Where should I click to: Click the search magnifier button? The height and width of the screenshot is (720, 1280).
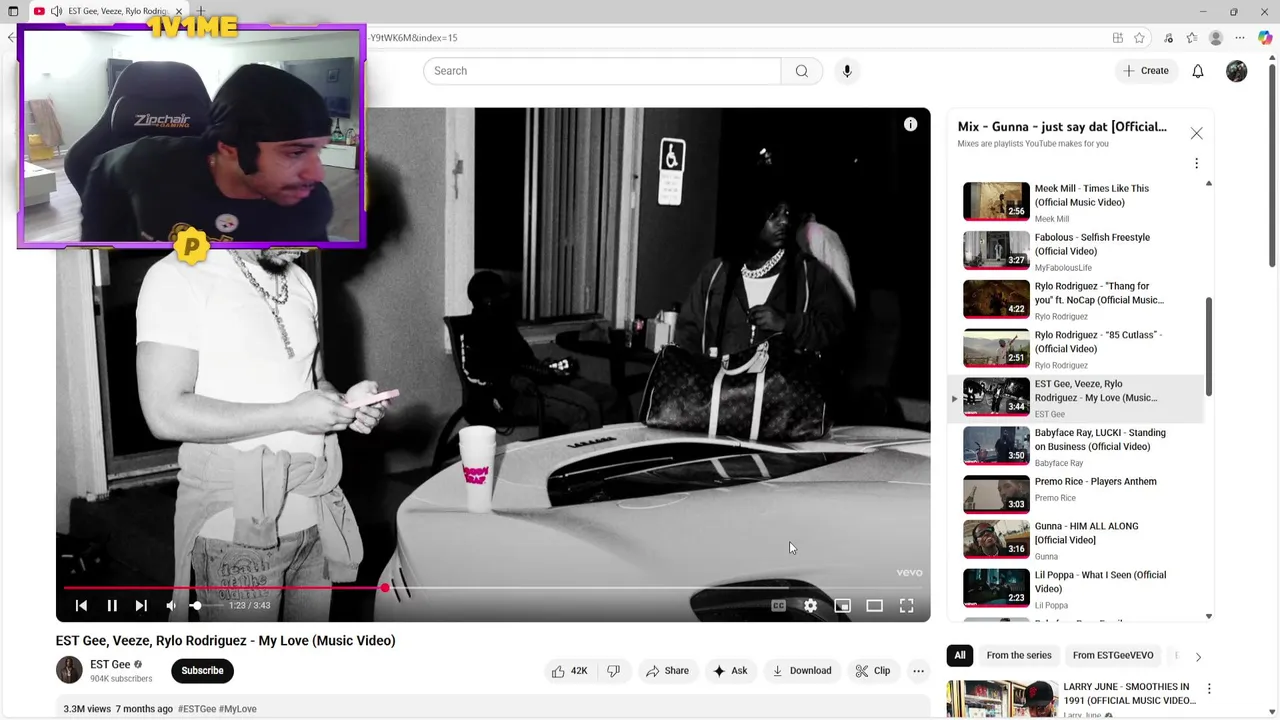coord(801,71)
